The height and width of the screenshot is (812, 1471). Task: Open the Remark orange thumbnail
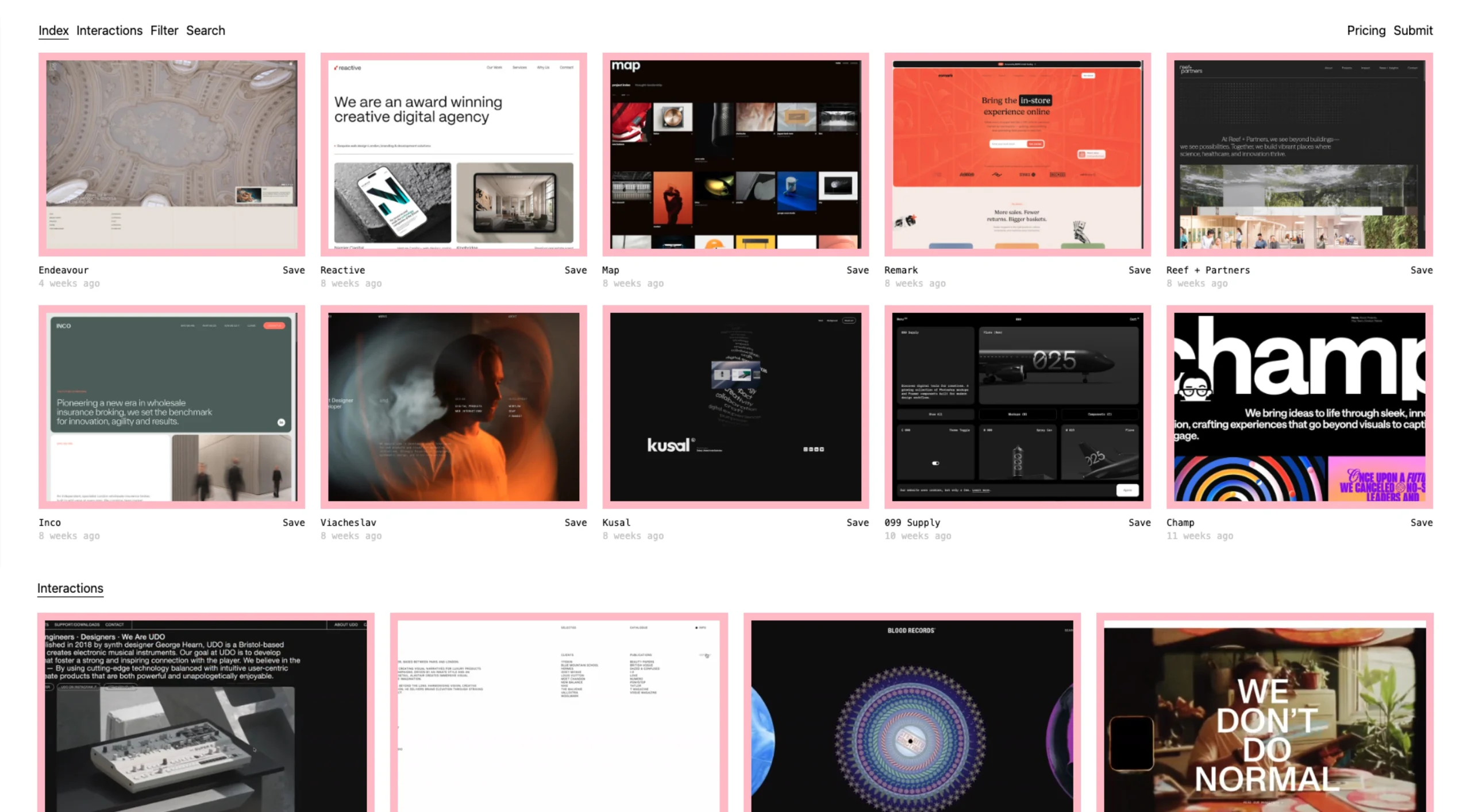(1017, 154)
